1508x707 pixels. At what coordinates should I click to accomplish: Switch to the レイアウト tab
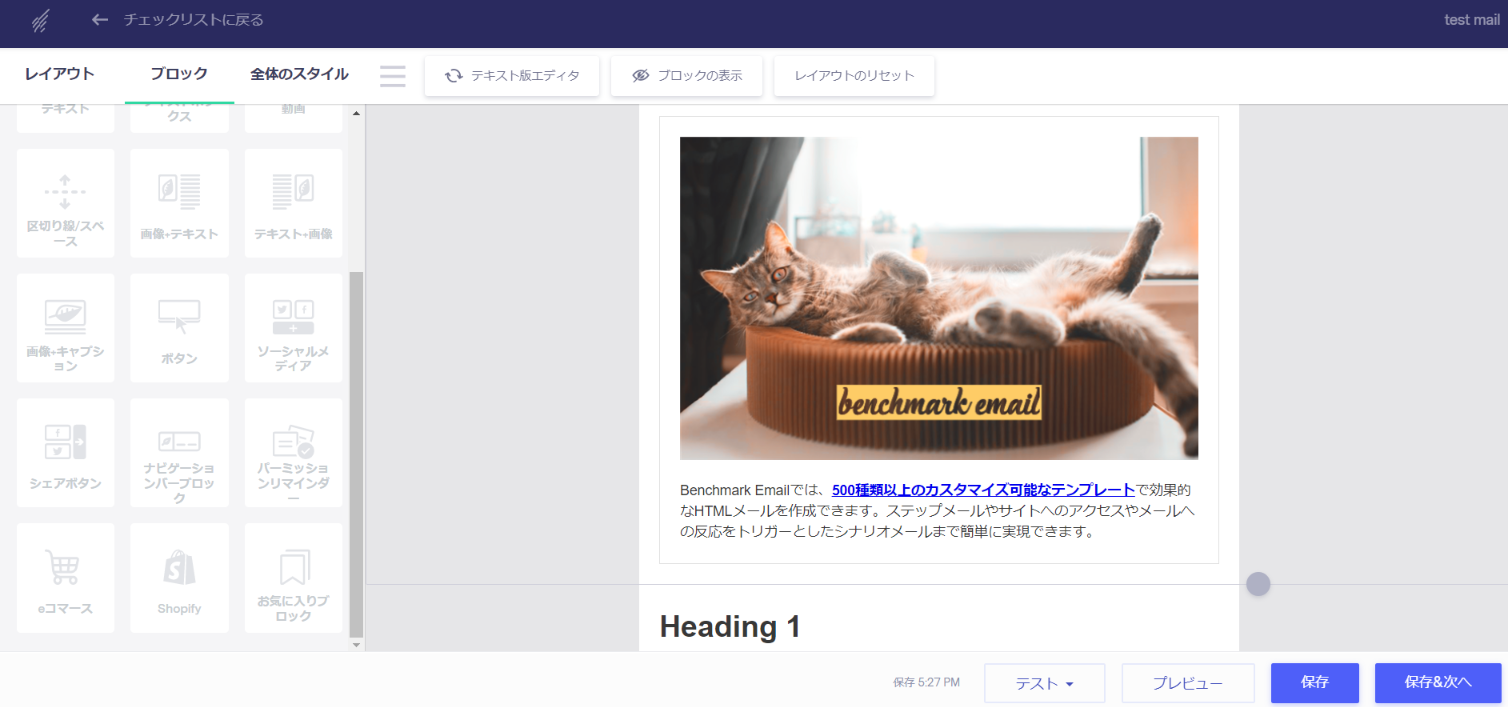(x=60, y=74)
